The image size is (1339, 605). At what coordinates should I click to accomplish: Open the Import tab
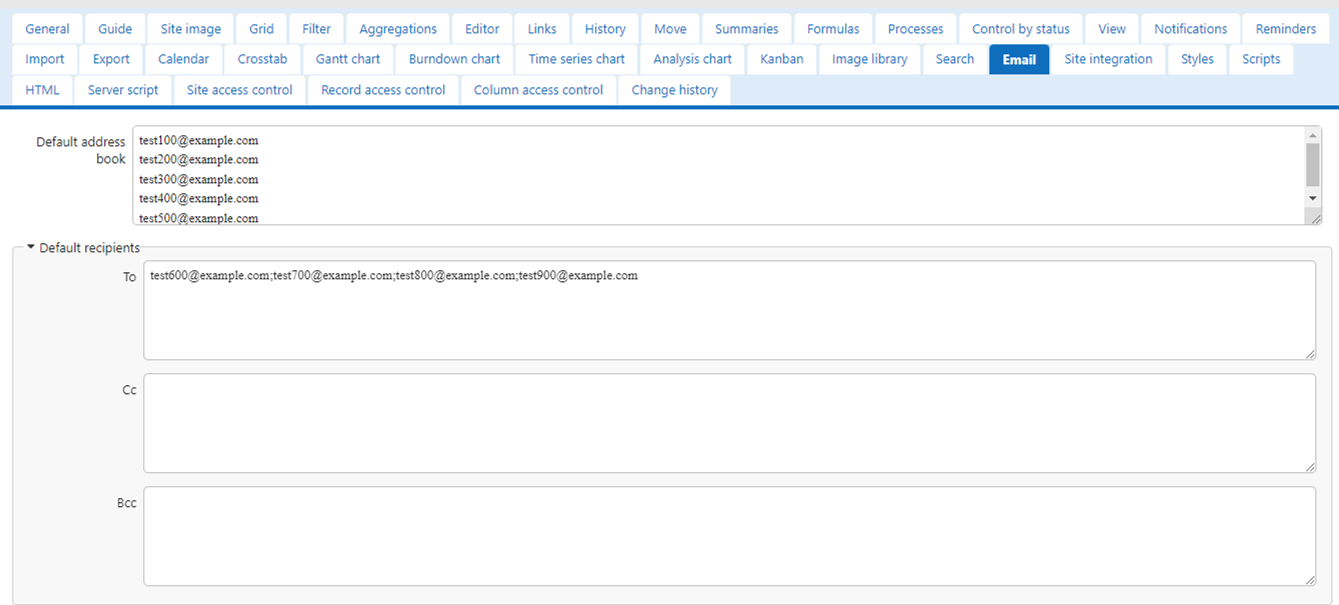[x=45, y=59]
